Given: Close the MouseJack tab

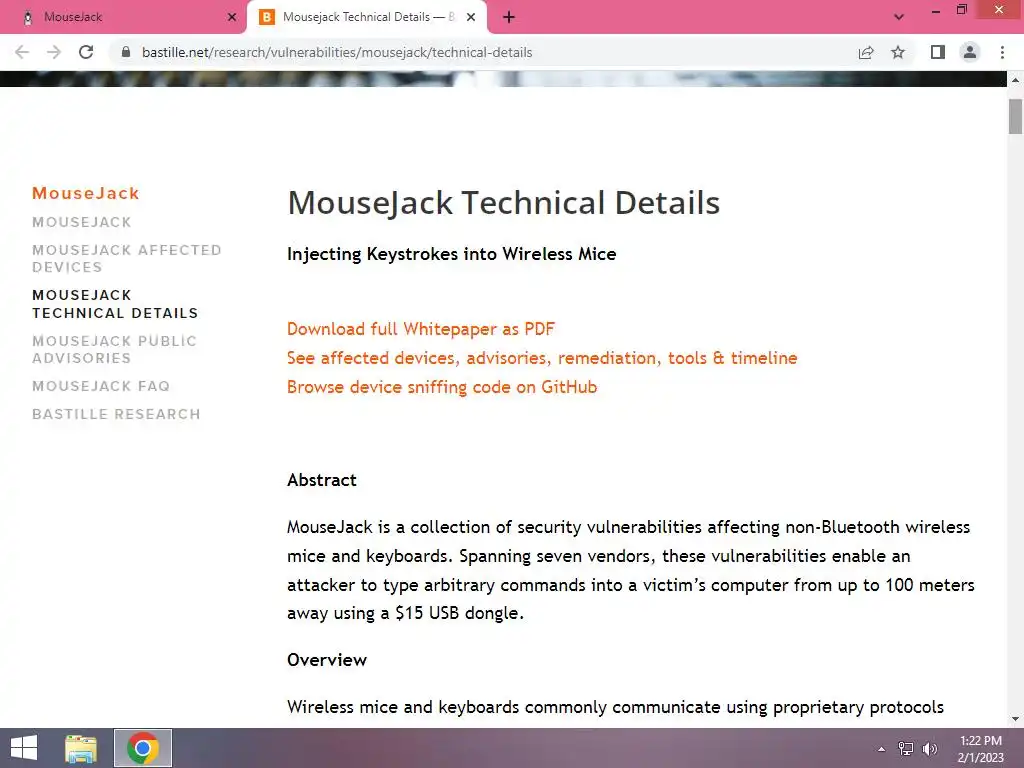Looking at the screenshot, I should click(232, 17).
